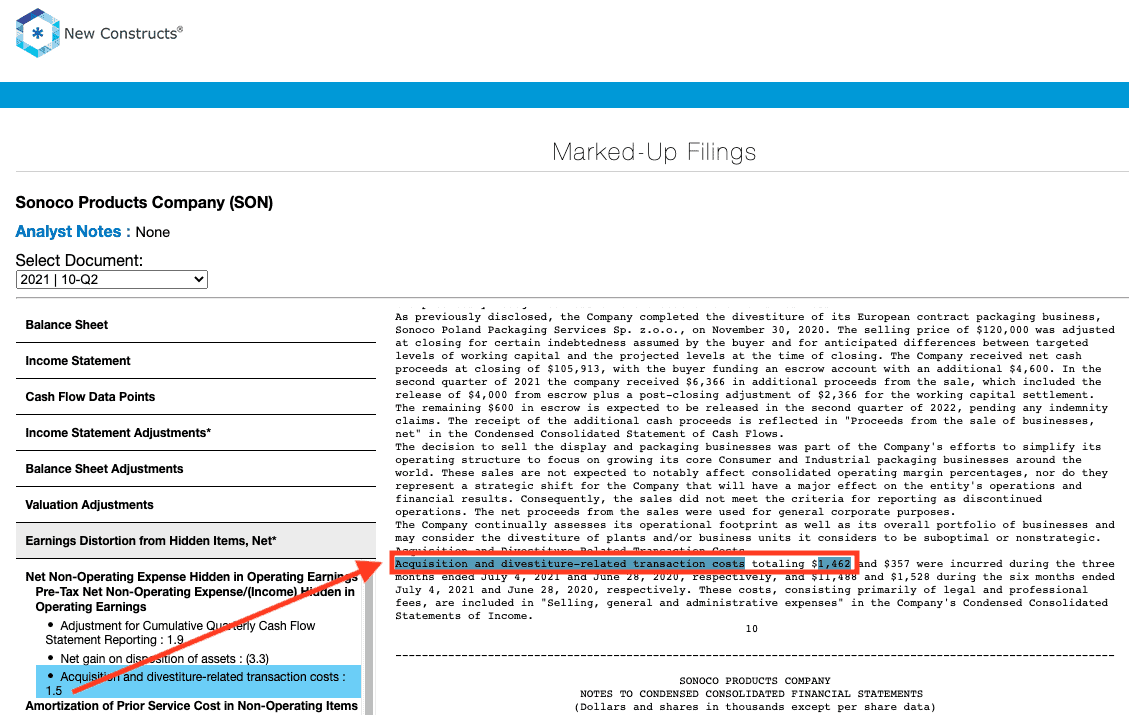Click highlighted 'Acquisition and divestiture-related transaction costs' text
1129x715 pixels.
coord(570,564)
